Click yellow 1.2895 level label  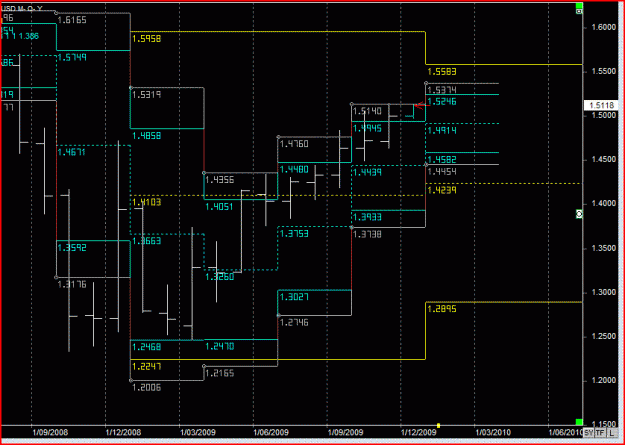point(442,309)
